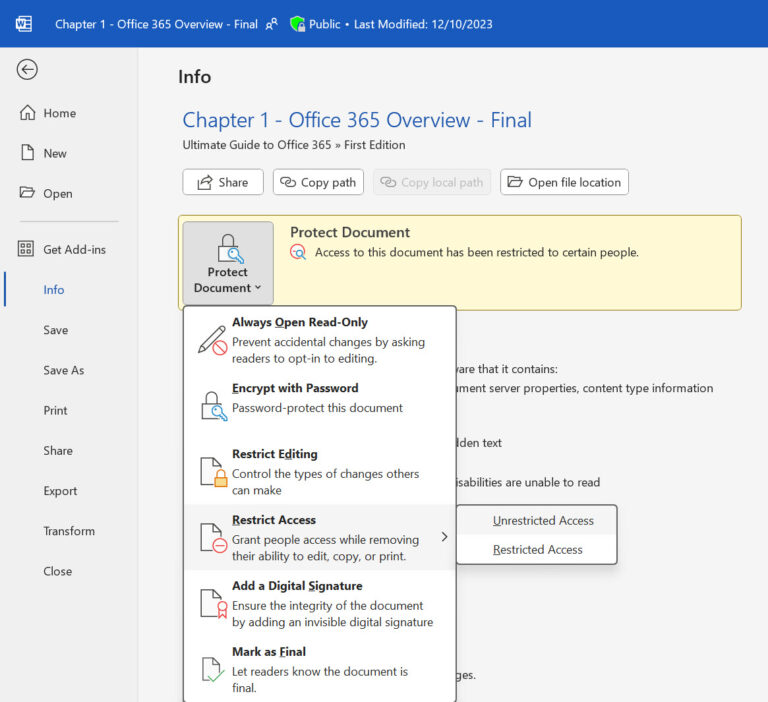Click the lock and key Protect Document icon

[x=229, y=249]
